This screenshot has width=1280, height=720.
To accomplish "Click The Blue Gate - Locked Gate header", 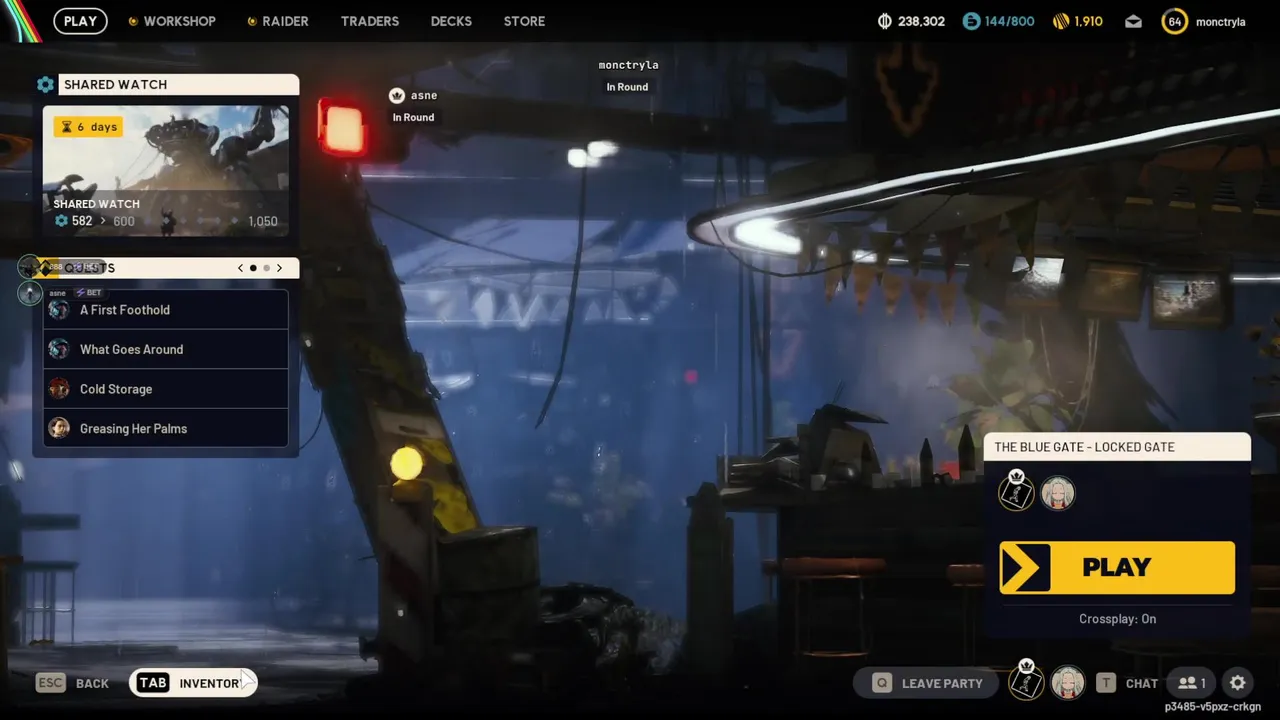I will [x=1117, y=447].
